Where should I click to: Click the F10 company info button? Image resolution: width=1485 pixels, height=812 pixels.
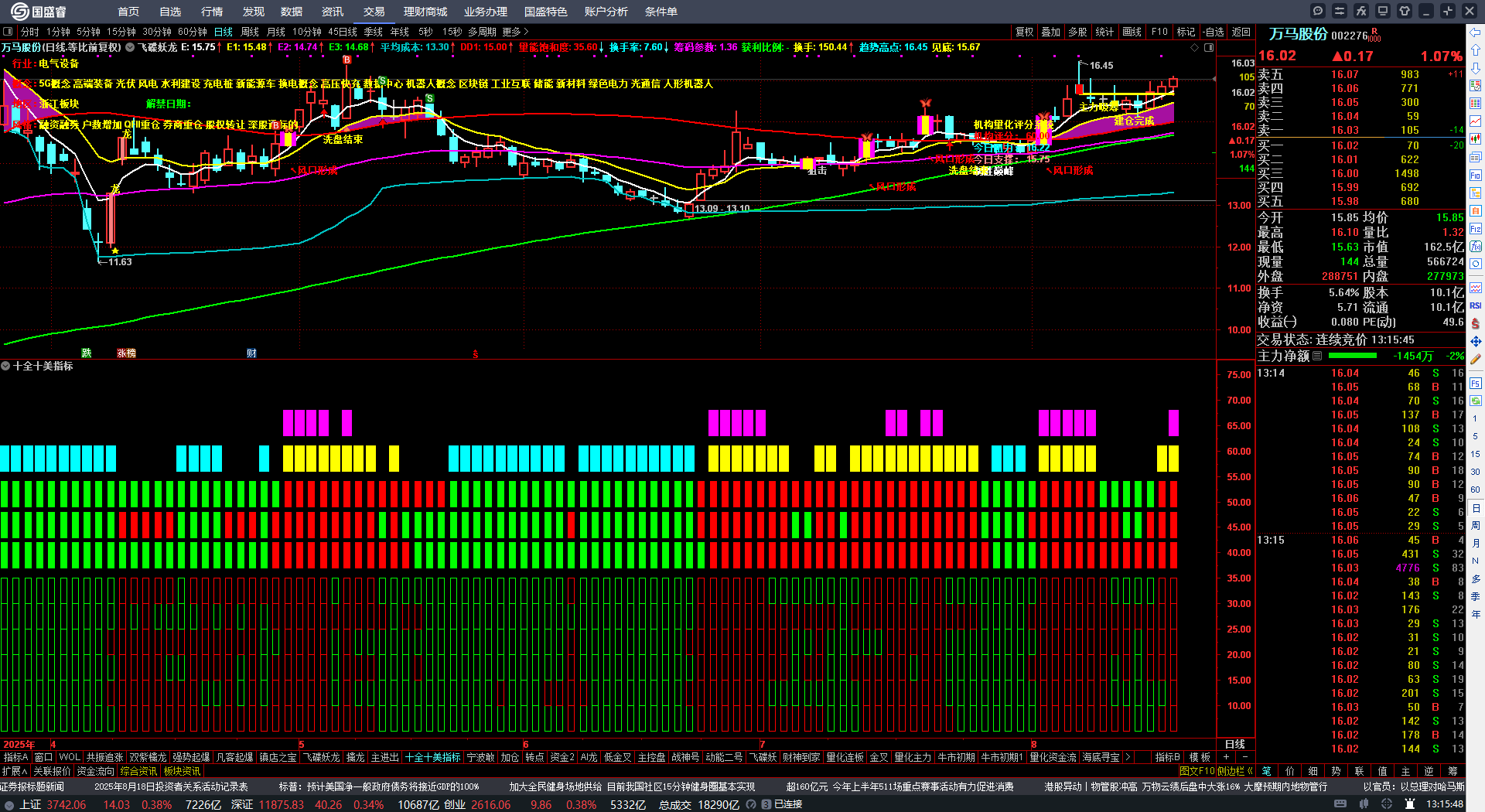pyautogui.click(x=1159, y=32)
